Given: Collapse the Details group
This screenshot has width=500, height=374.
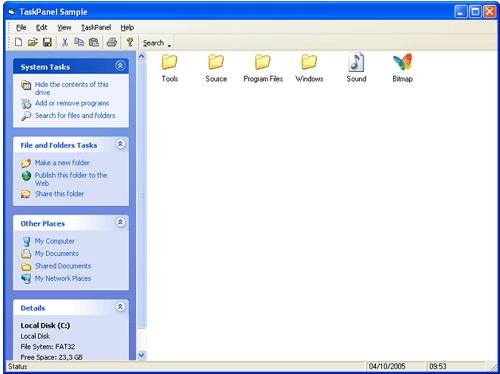Looking at the screenshot, I should (120, 306).
